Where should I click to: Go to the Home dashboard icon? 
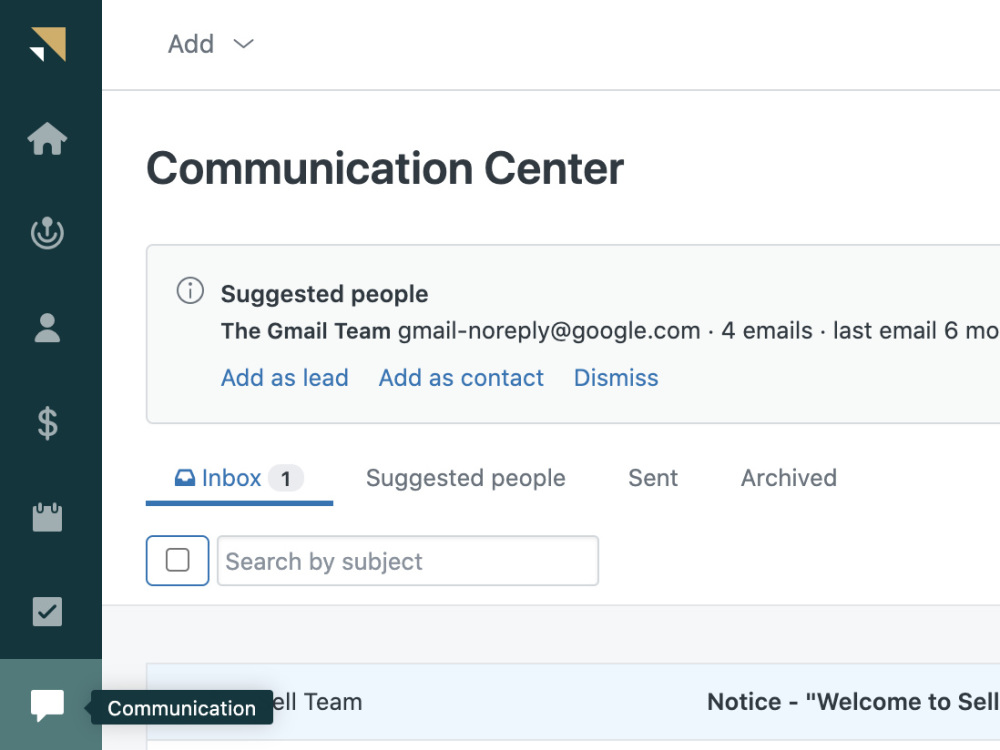point(48,138)
